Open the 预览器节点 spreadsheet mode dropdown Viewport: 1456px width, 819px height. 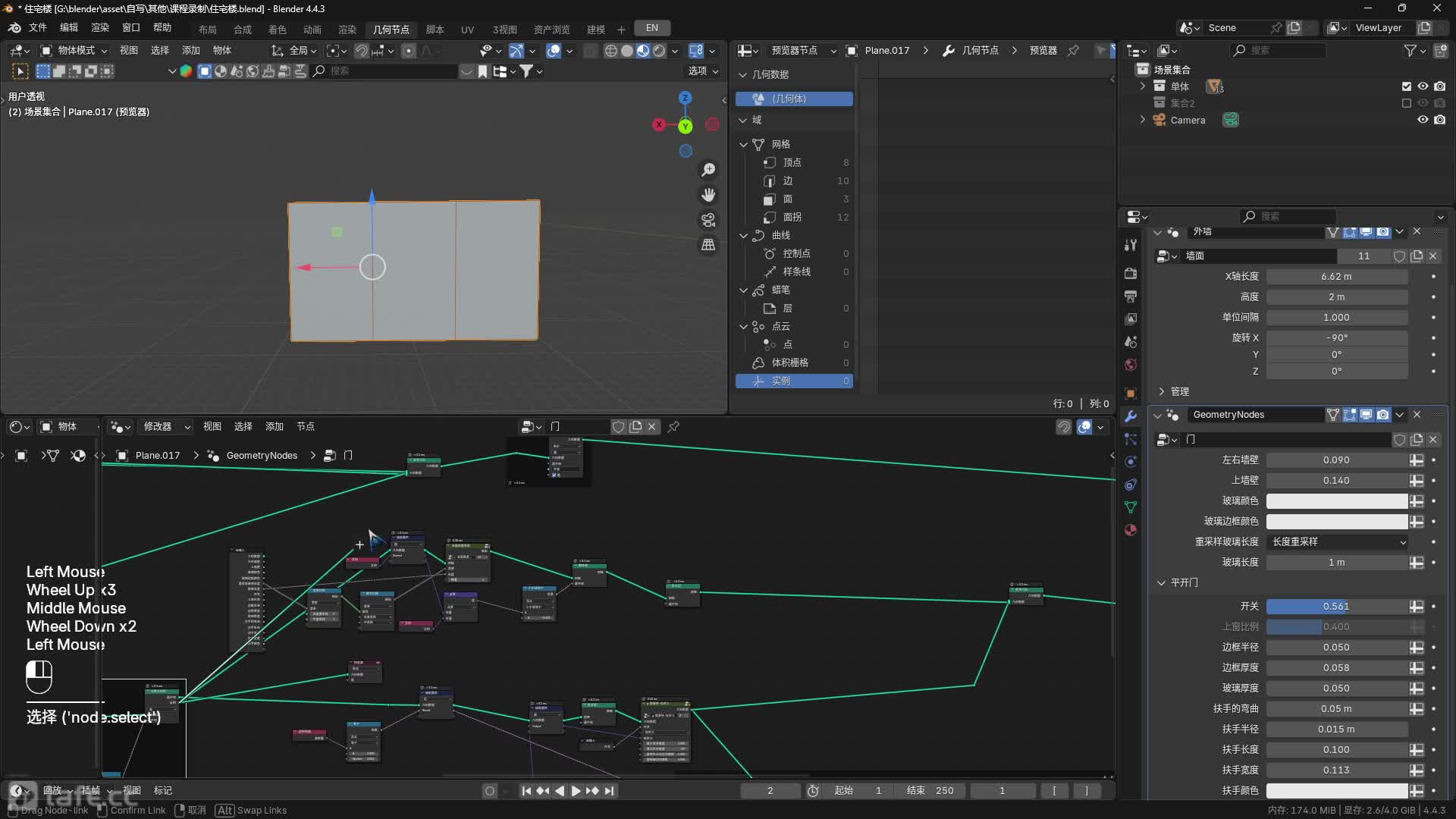(794, 50)
